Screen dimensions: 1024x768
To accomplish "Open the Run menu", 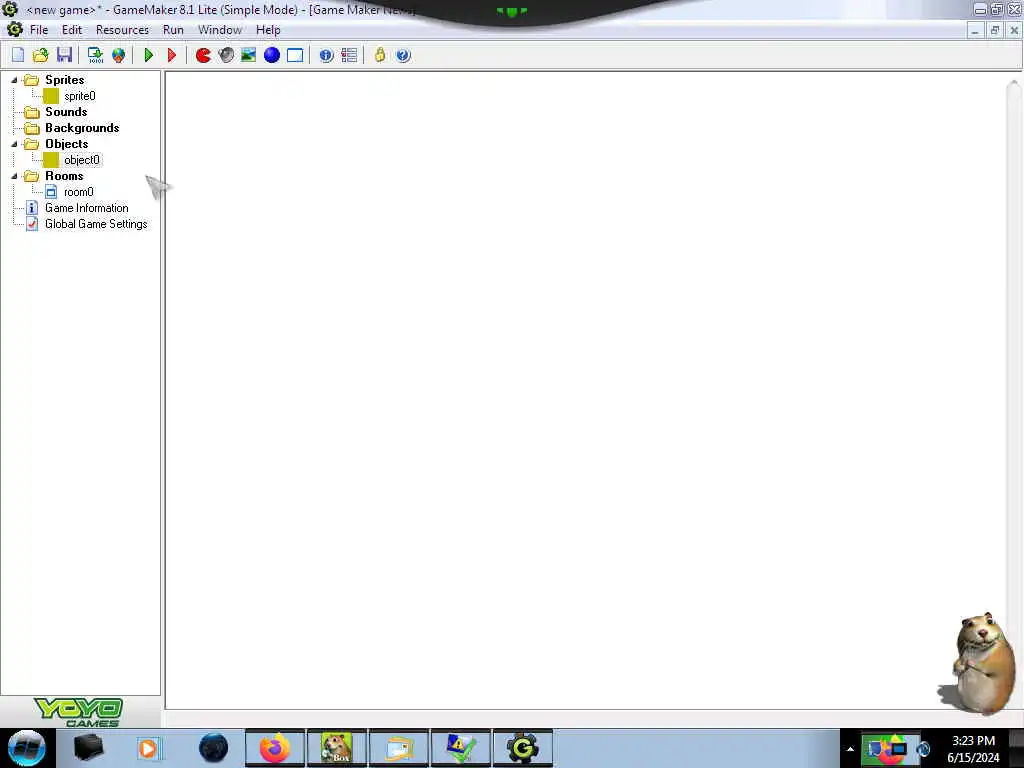I will 173,30.
